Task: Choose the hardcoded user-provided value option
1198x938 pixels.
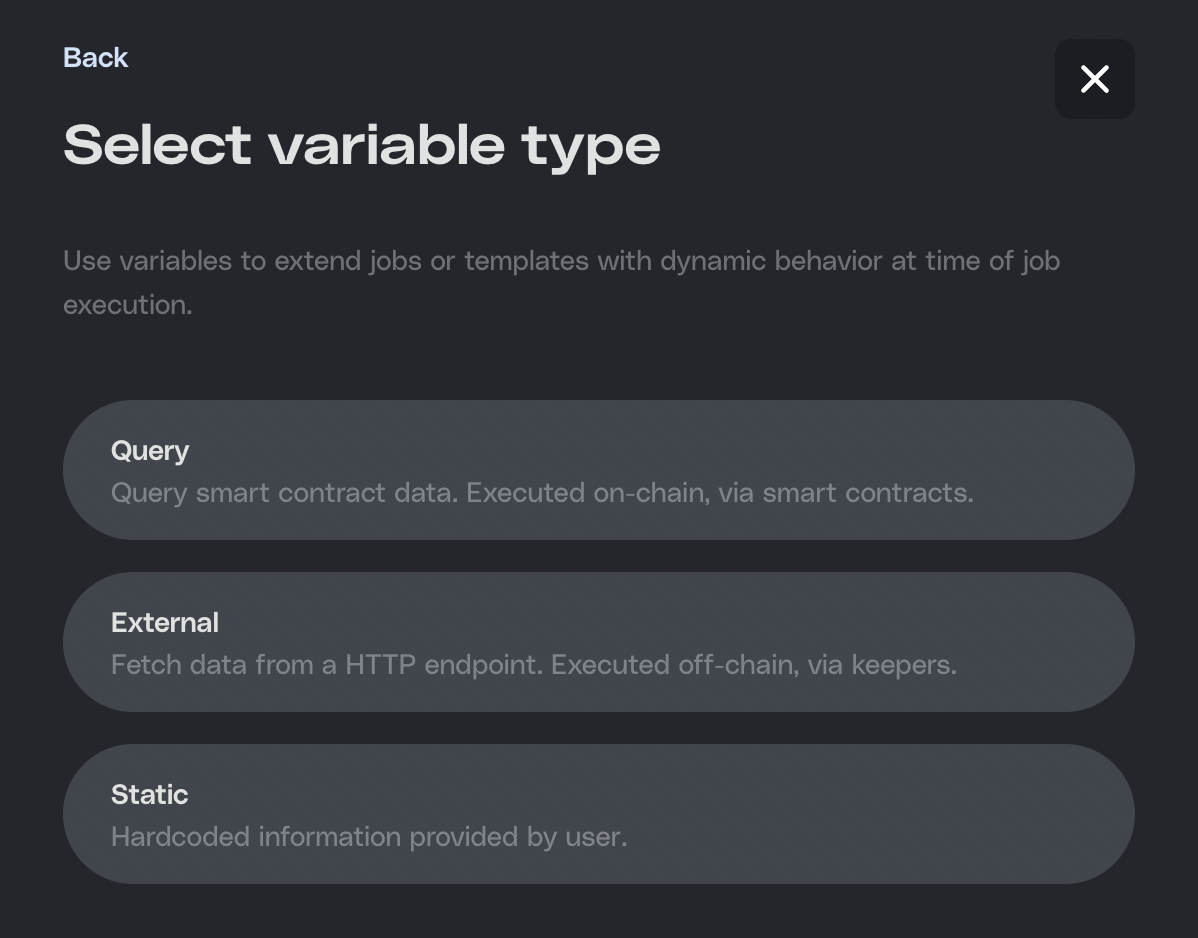Action: tap(598, 814)
